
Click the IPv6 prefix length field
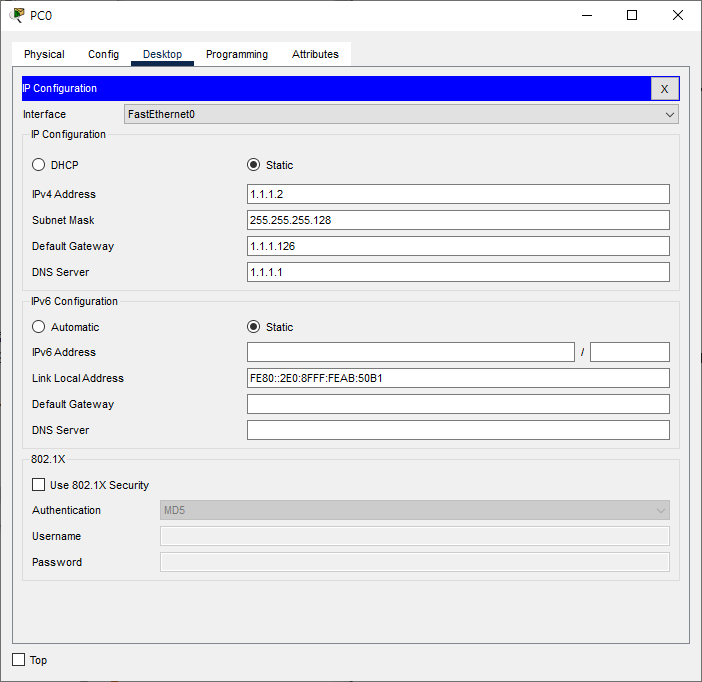pyautogui.click(x=629, y=352)
